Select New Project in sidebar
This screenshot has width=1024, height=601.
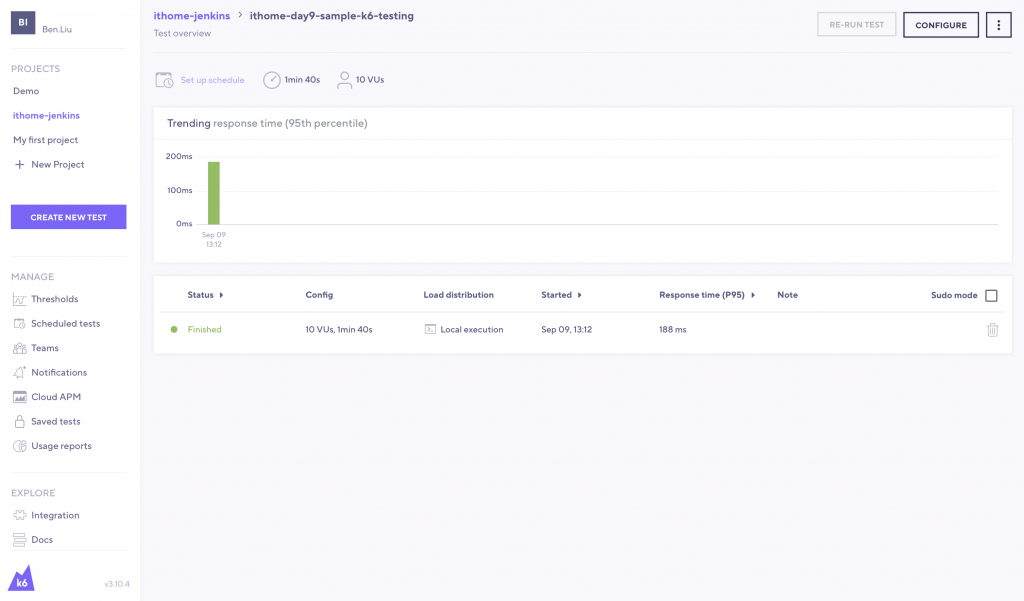[x=57, y=165]
